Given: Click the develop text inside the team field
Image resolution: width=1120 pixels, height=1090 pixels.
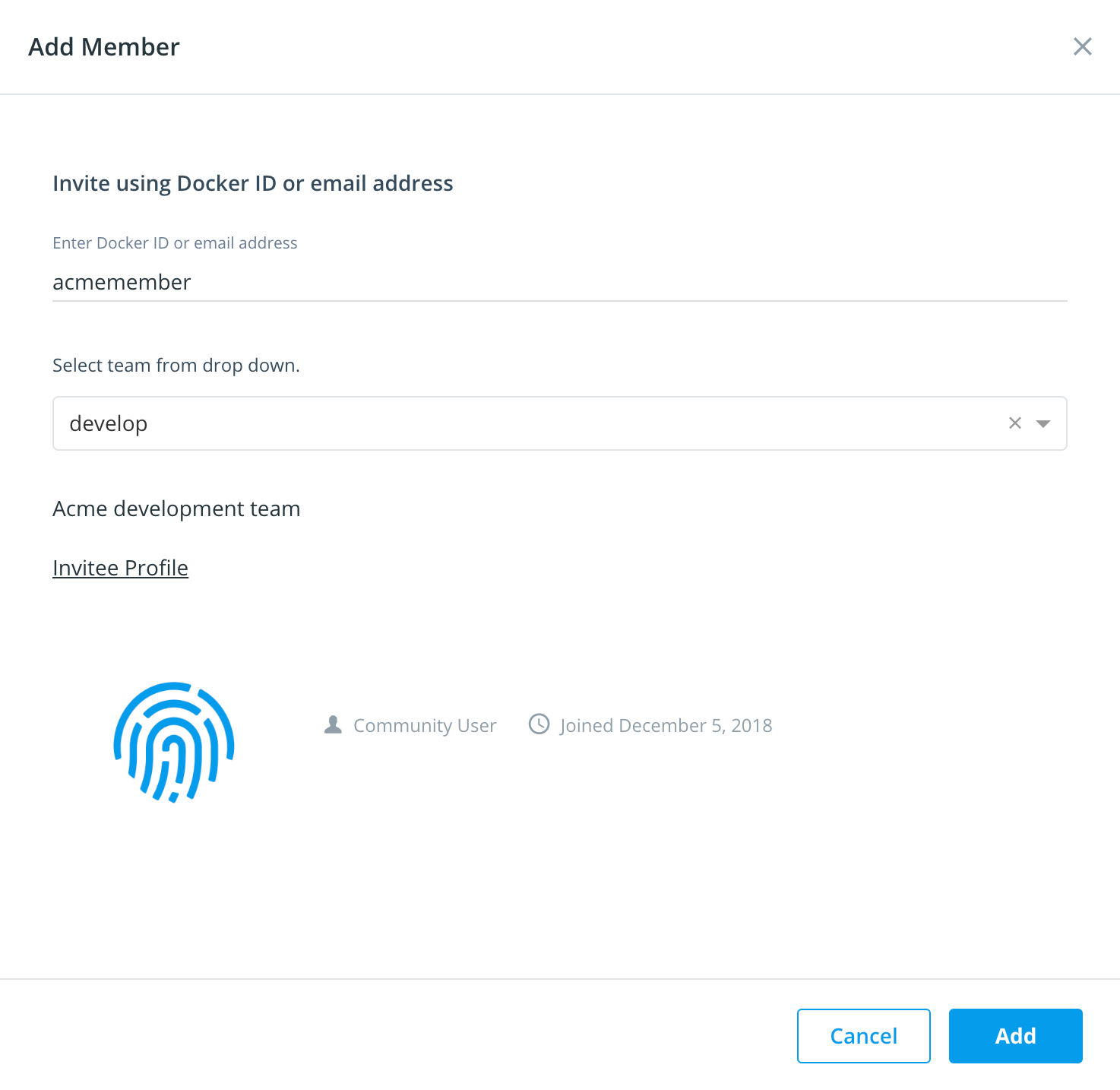Looking at the screenshot, I should 109,423.
